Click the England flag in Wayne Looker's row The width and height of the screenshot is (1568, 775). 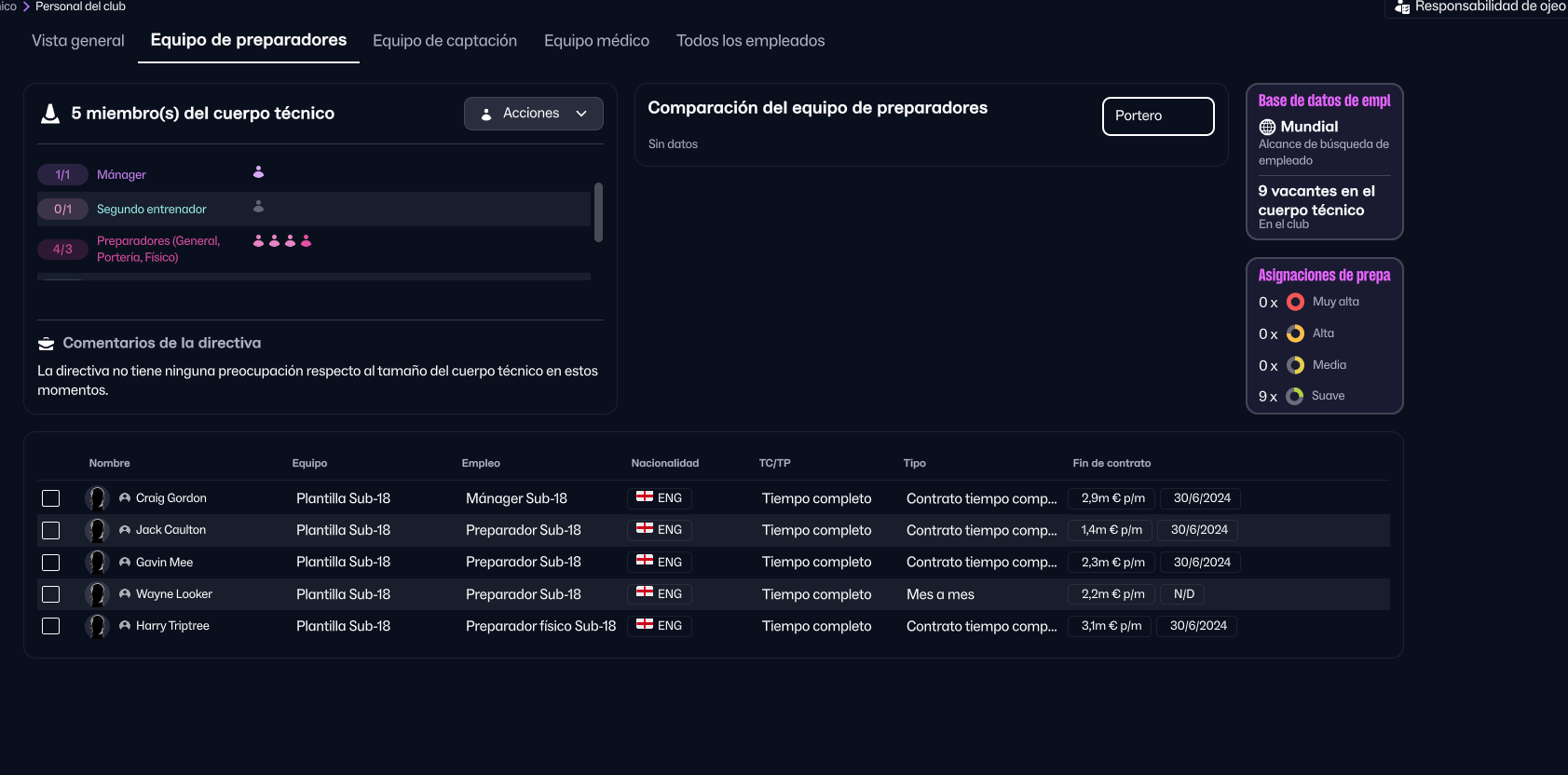click(x=645, y=591)
